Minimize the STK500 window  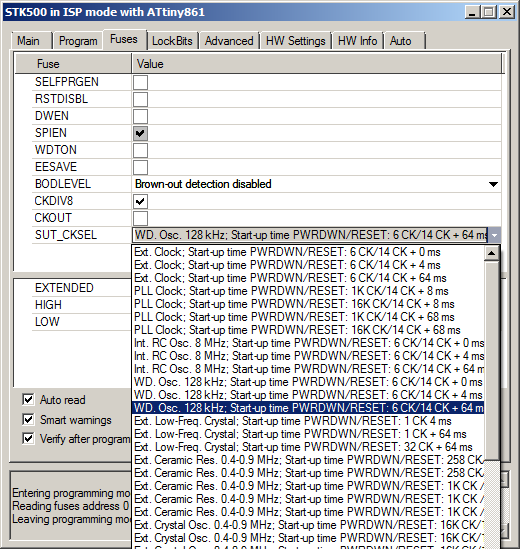(x=472, y=12)
